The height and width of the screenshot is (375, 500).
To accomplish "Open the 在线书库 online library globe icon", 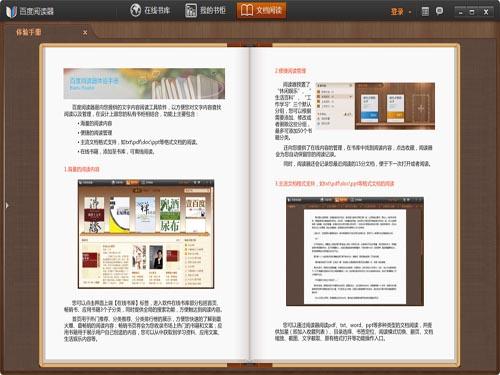I will tap(135, 11).
